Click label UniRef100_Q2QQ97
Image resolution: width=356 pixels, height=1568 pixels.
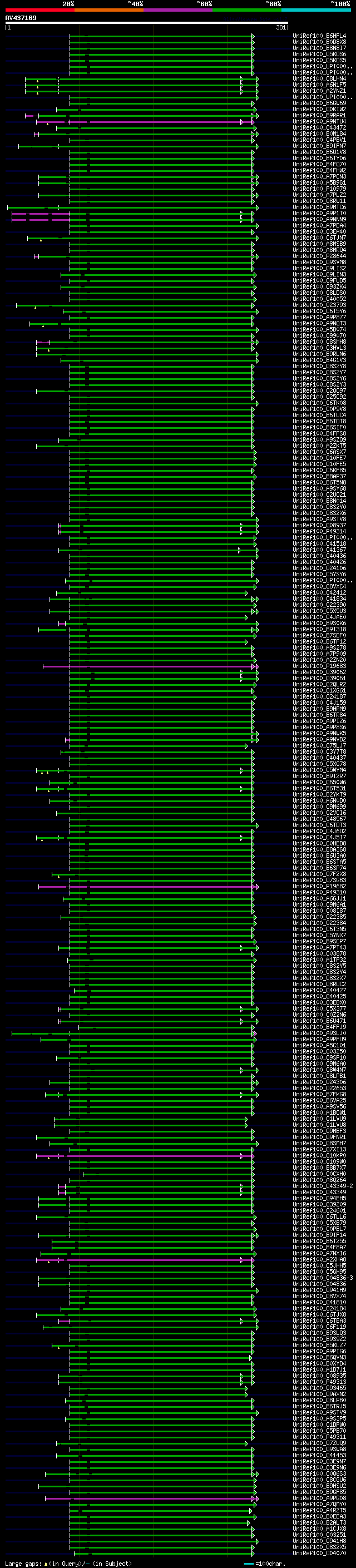point(319,391)
